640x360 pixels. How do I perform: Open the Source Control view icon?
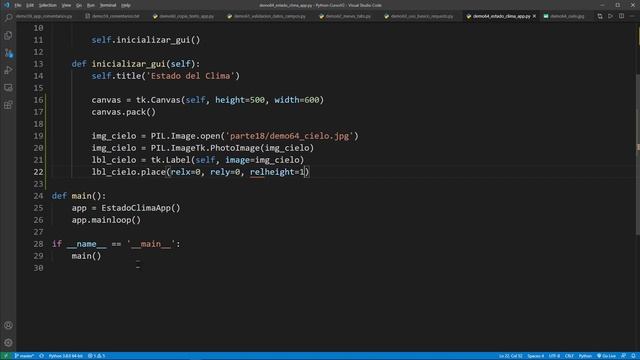pos(8,53)
